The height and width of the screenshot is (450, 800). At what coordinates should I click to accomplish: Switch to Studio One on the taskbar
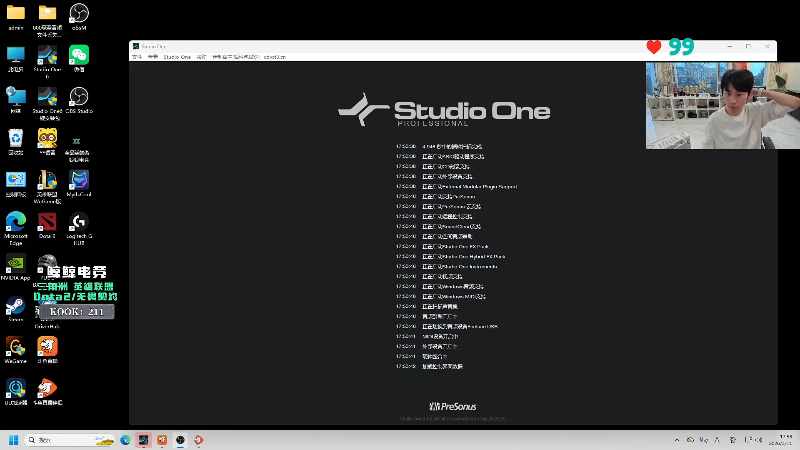click(x=143, y=440)
